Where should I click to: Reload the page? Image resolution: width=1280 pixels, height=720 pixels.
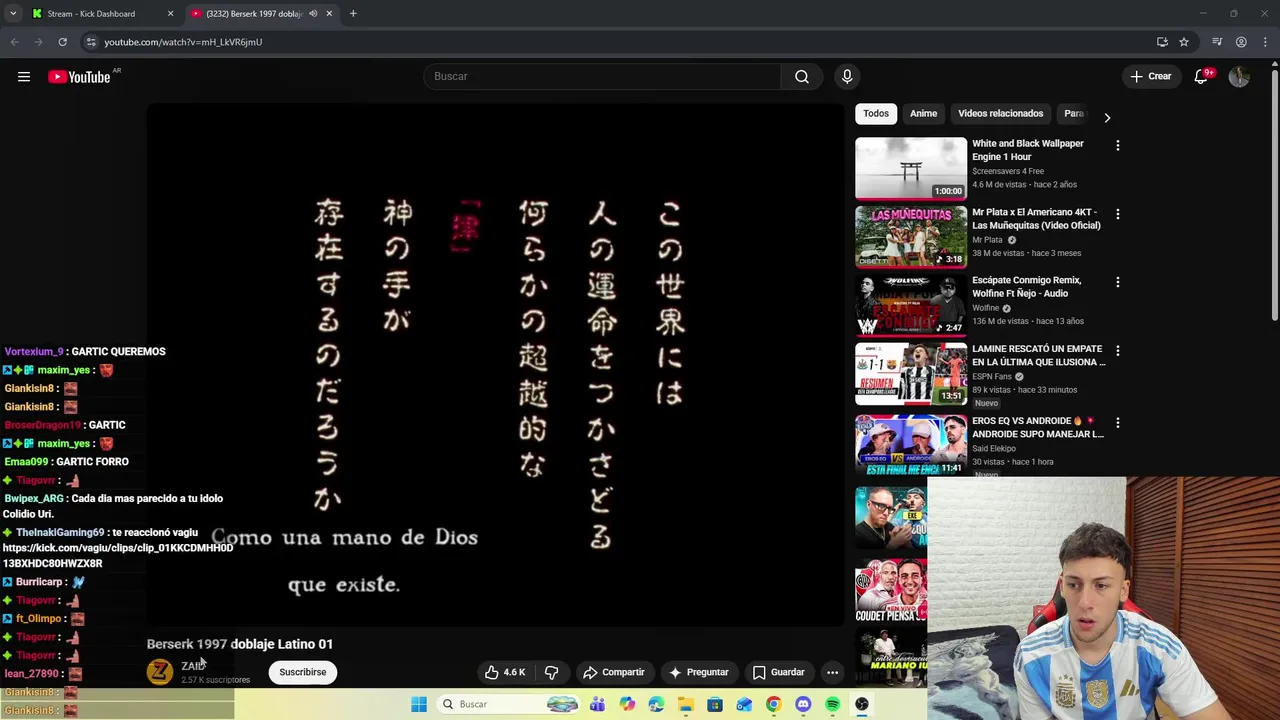[x=62, y=42]
